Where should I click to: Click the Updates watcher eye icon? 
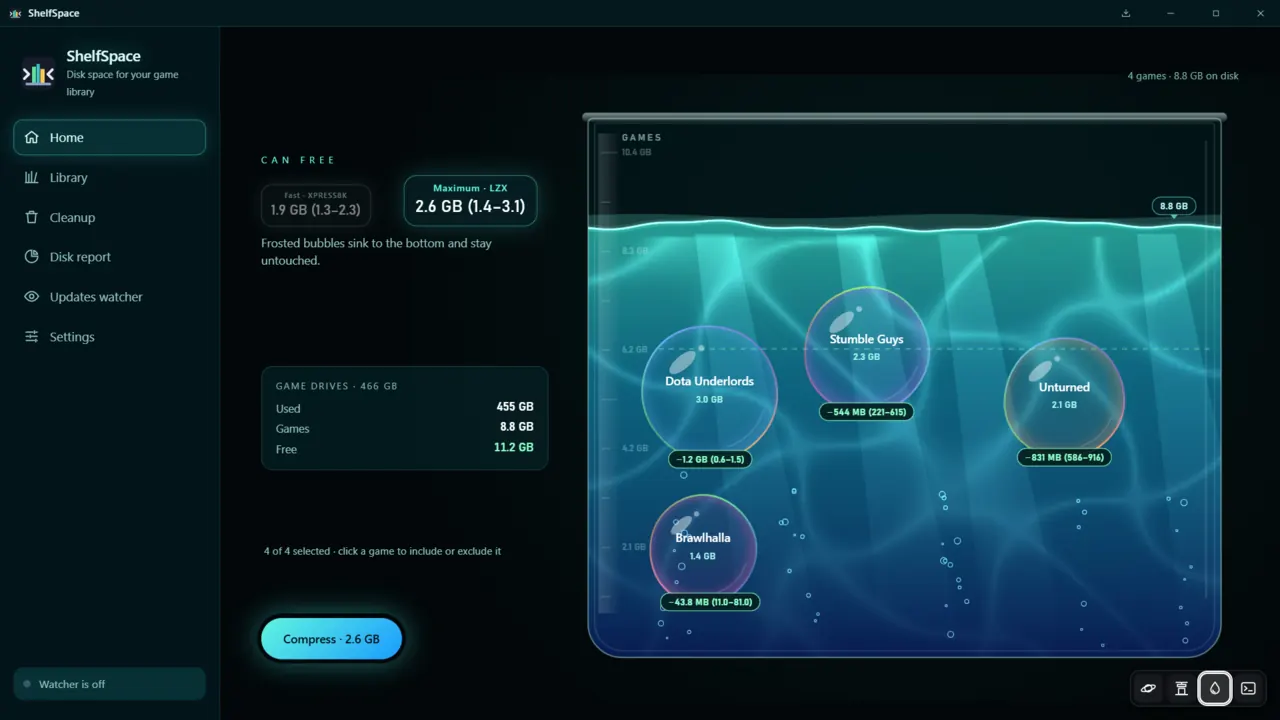(32, 297)
